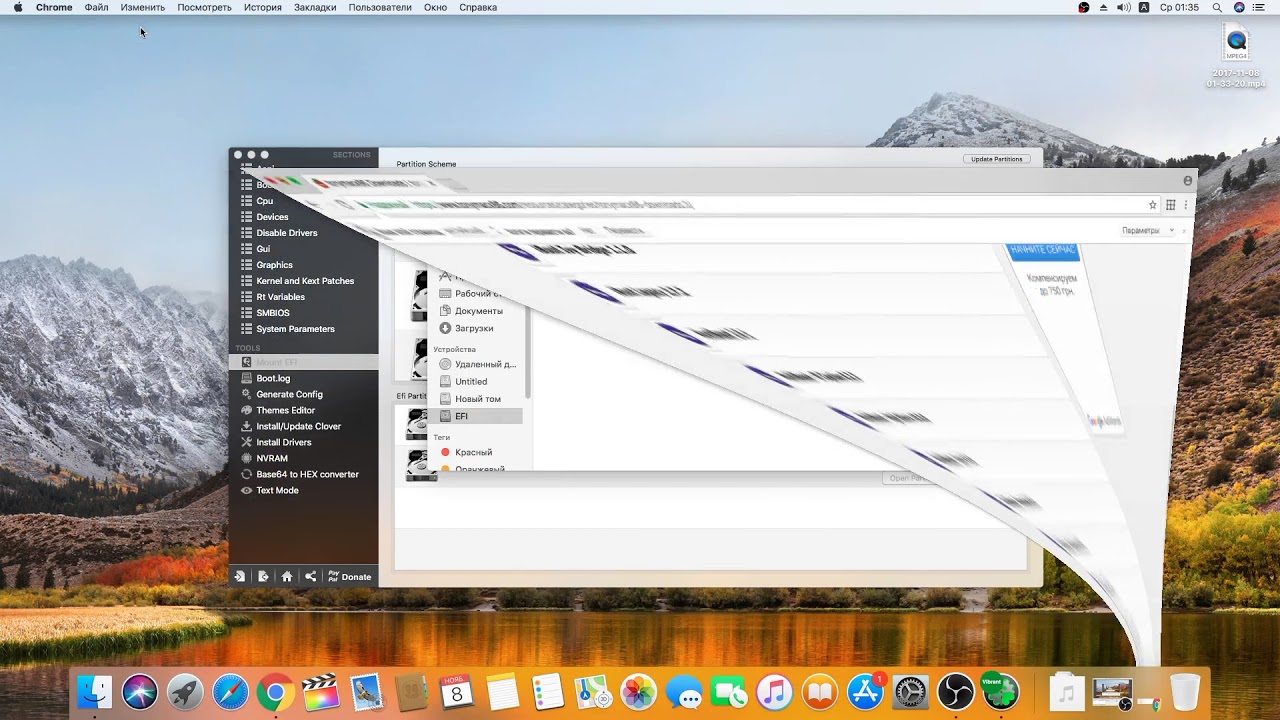Click the volume icon in the menu bar
Viewport: 1280px width, 720px height.
[1123, 7]
